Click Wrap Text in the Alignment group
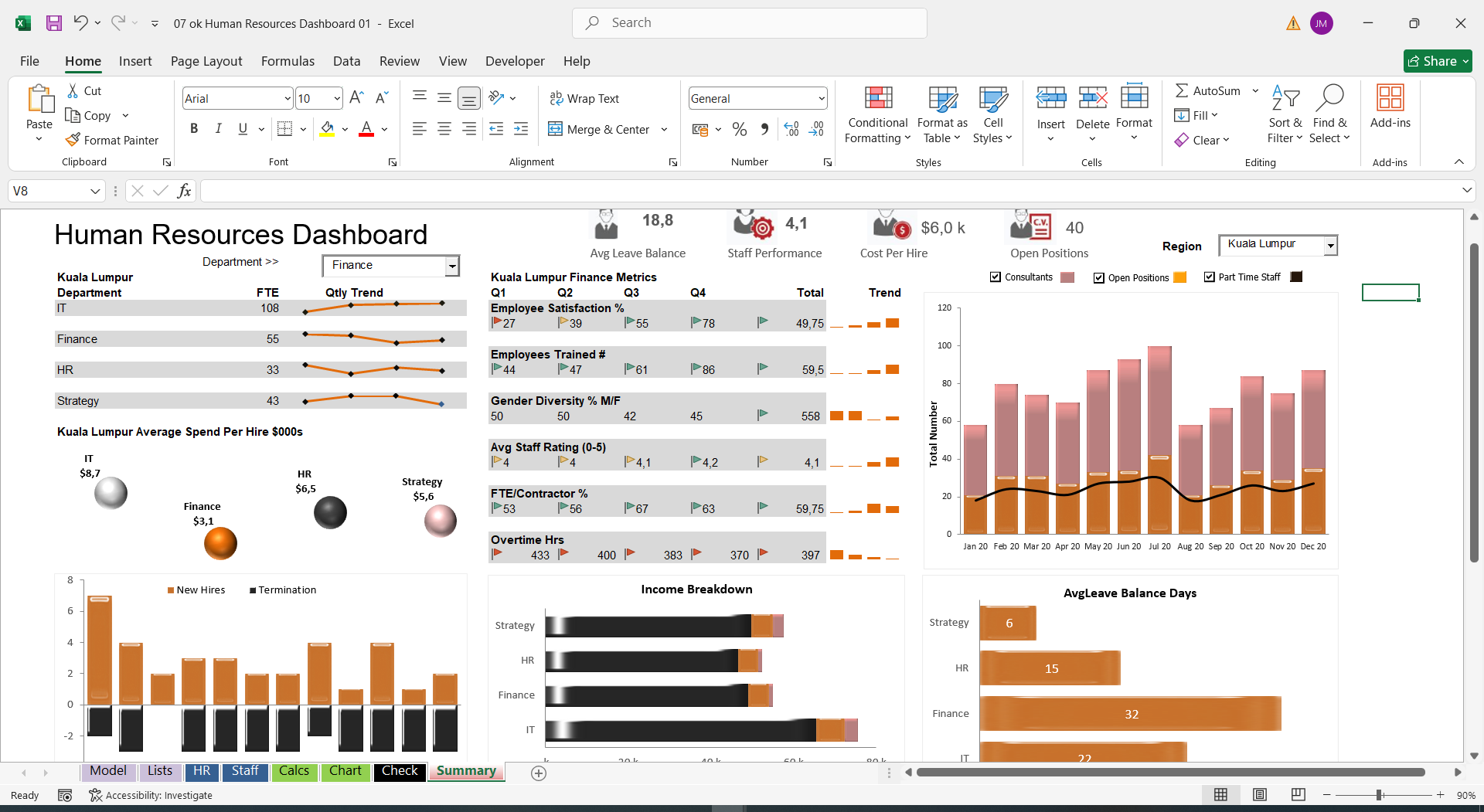Image resolution: width=1484 pixels, height=812 pixels. coord(584,98)
